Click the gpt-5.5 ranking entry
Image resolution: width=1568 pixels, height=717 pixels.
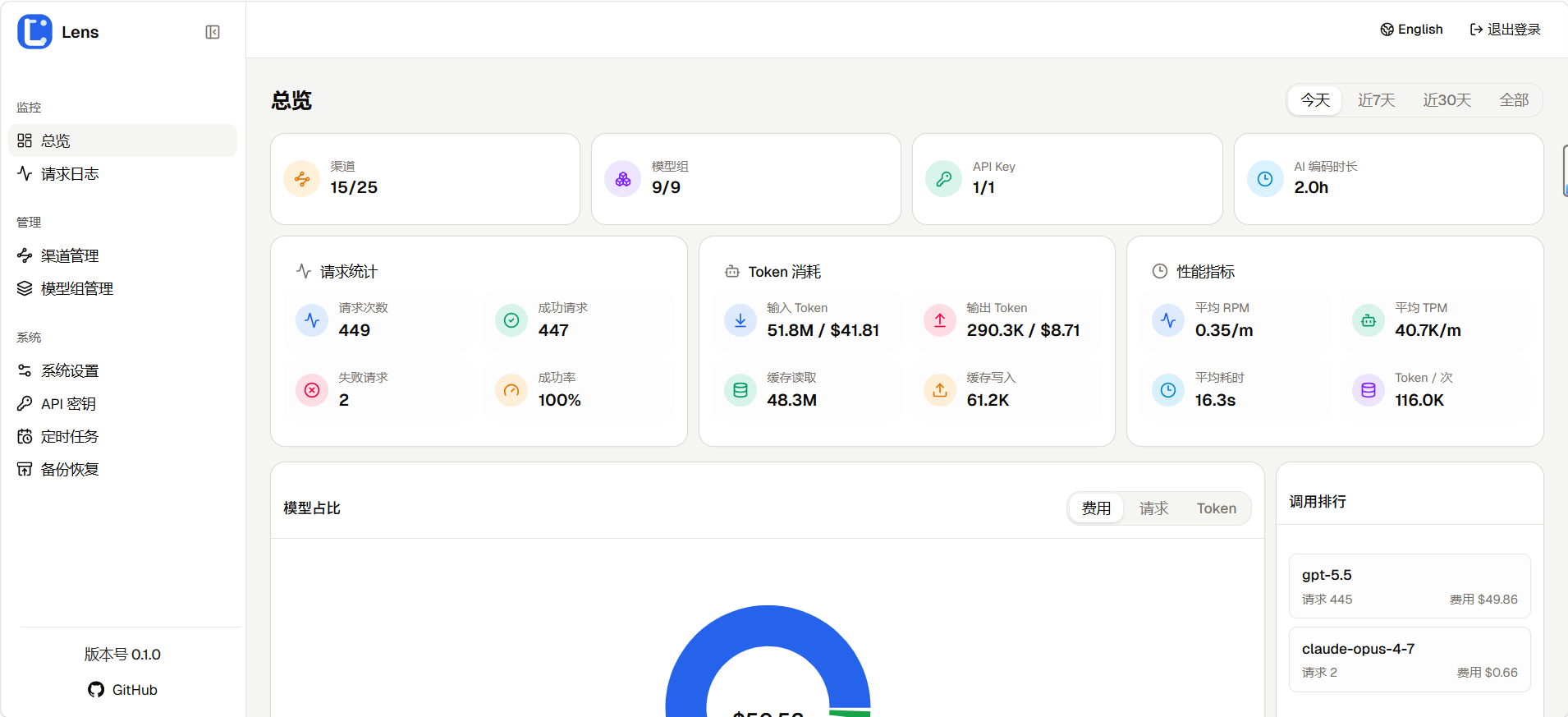tap(1409, 586)
